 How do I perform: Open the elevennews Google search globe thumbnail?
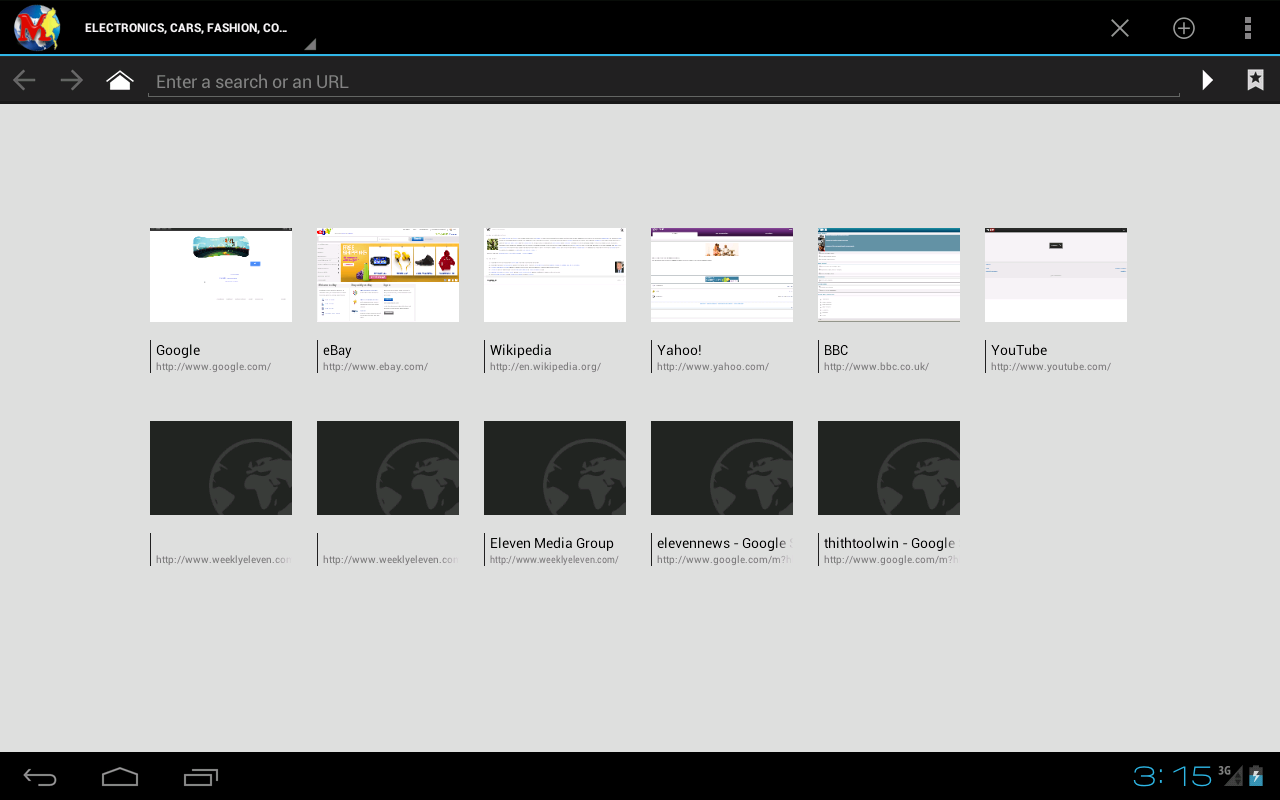click(x=722, y=468)
